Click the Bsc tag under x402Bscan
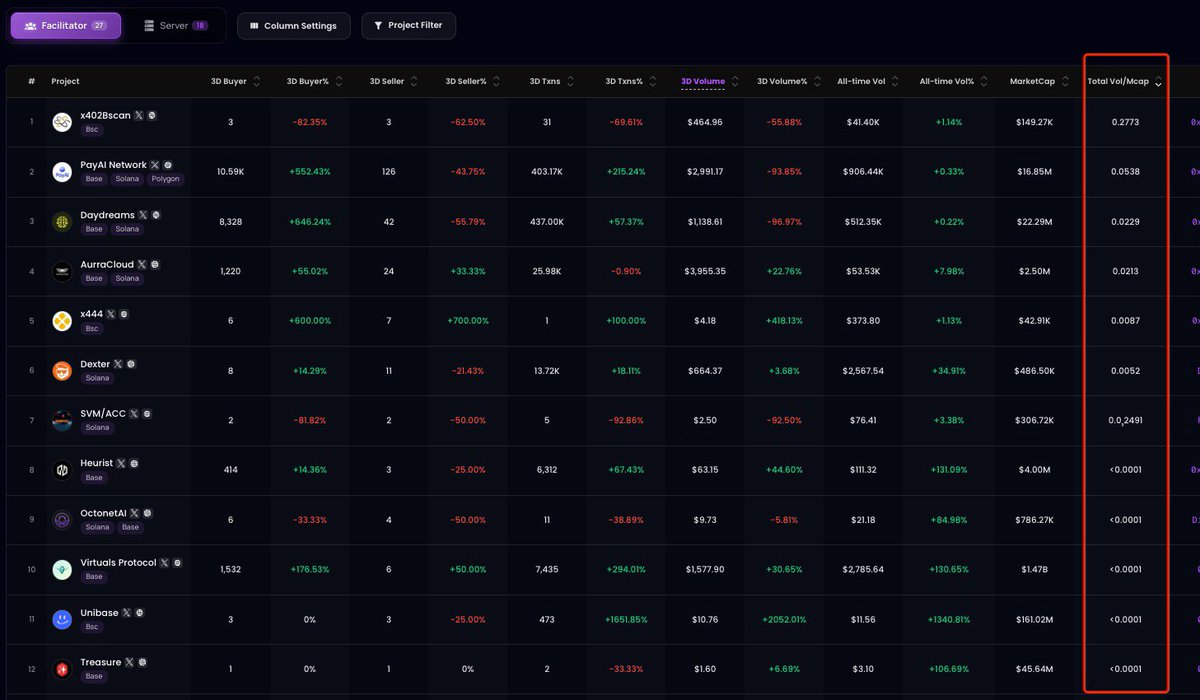Image resolution: width=1200 pixels, height=700 pixels. (93, 130)
